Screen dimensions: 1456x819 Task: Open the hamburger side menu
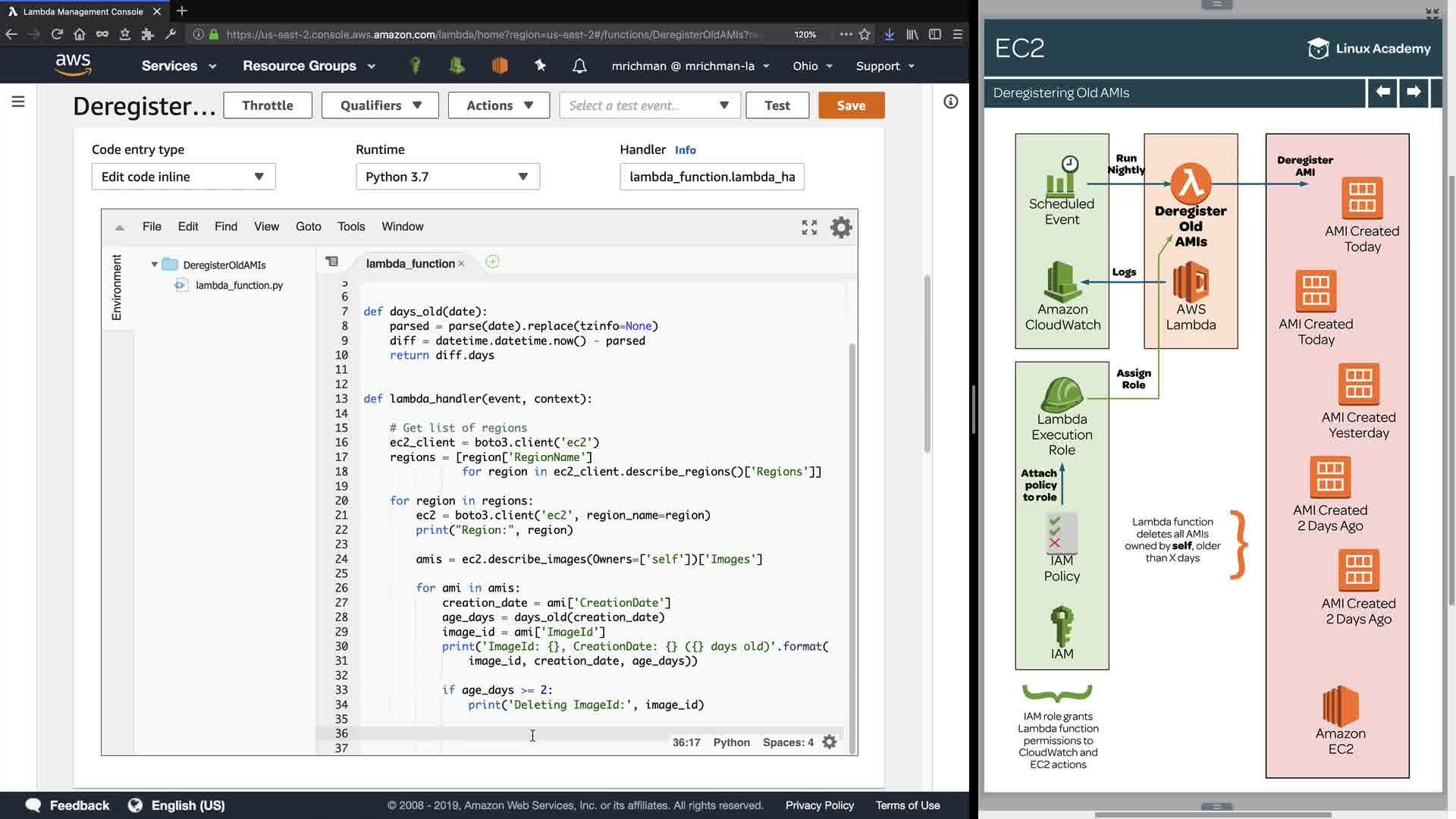pos(18,102)
